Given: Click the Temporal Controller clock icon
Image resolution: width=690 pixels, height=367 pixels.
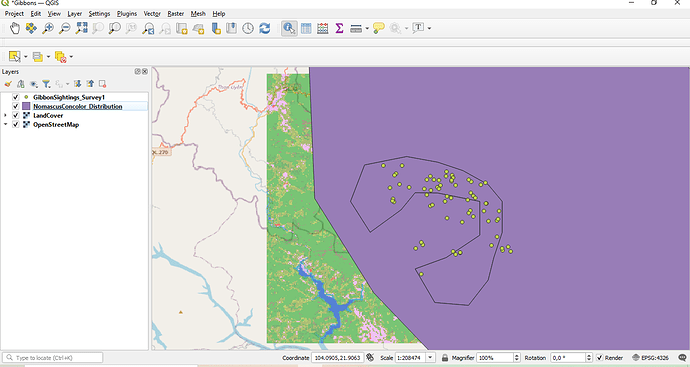Looking at the screenshot, I should [x=248, y=29].
